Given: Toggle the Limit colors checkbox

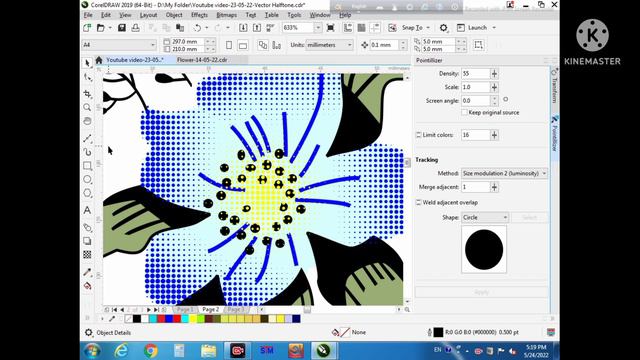Looking at the screenshot, I should click(418, 135).
